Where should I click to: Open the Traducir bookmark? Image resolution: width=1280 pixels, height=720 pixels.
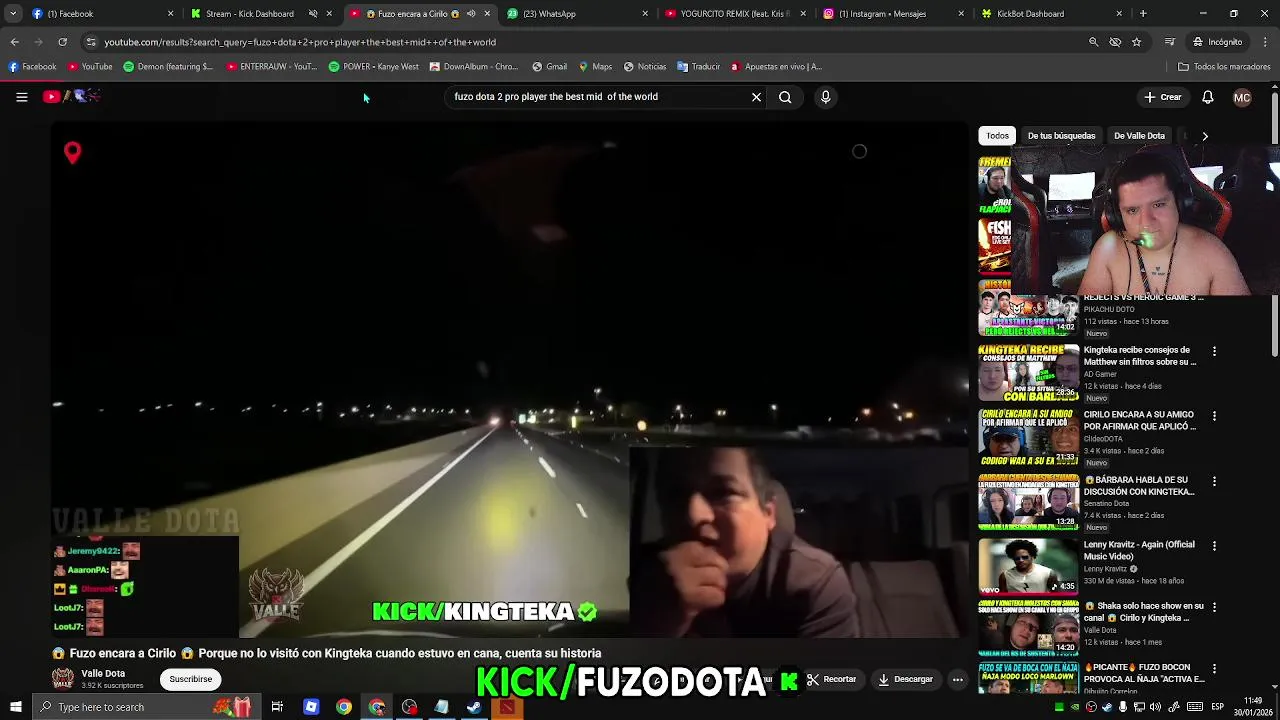tap(698, 67)
